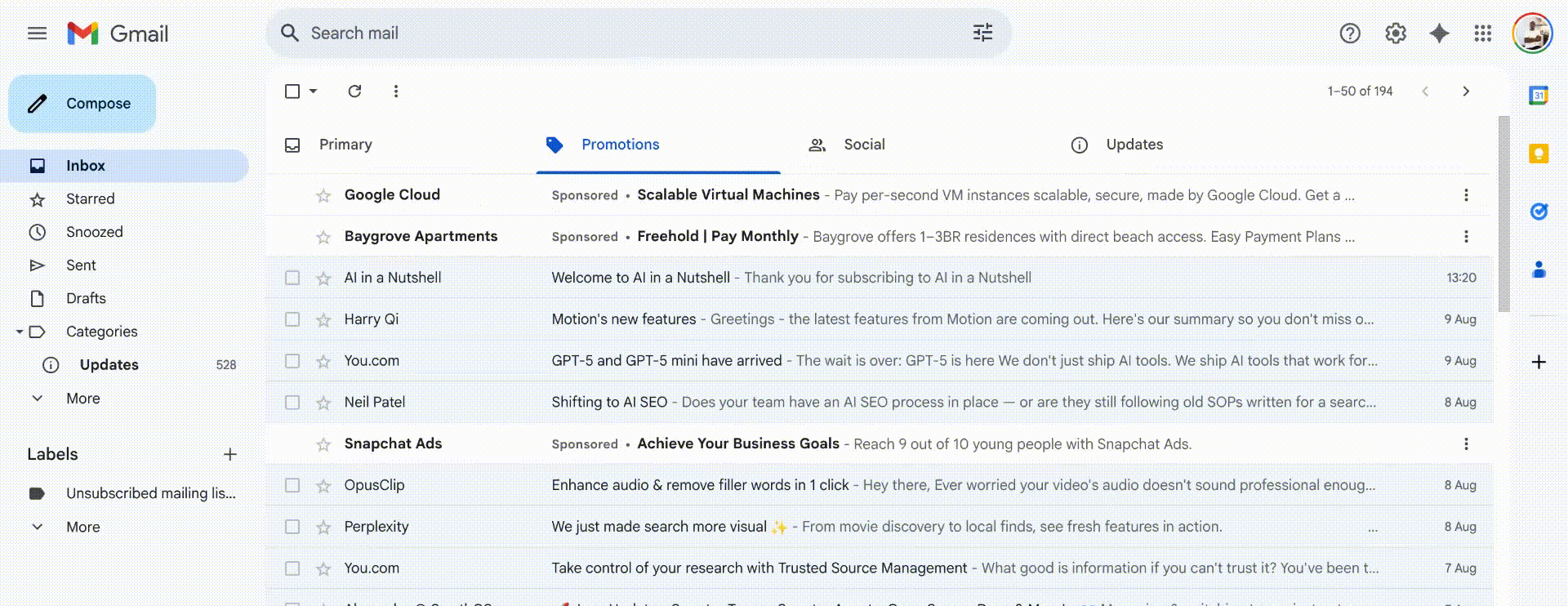Open Motion's new features email
This screenshot has width=1568, height=606.
[880, 319]
